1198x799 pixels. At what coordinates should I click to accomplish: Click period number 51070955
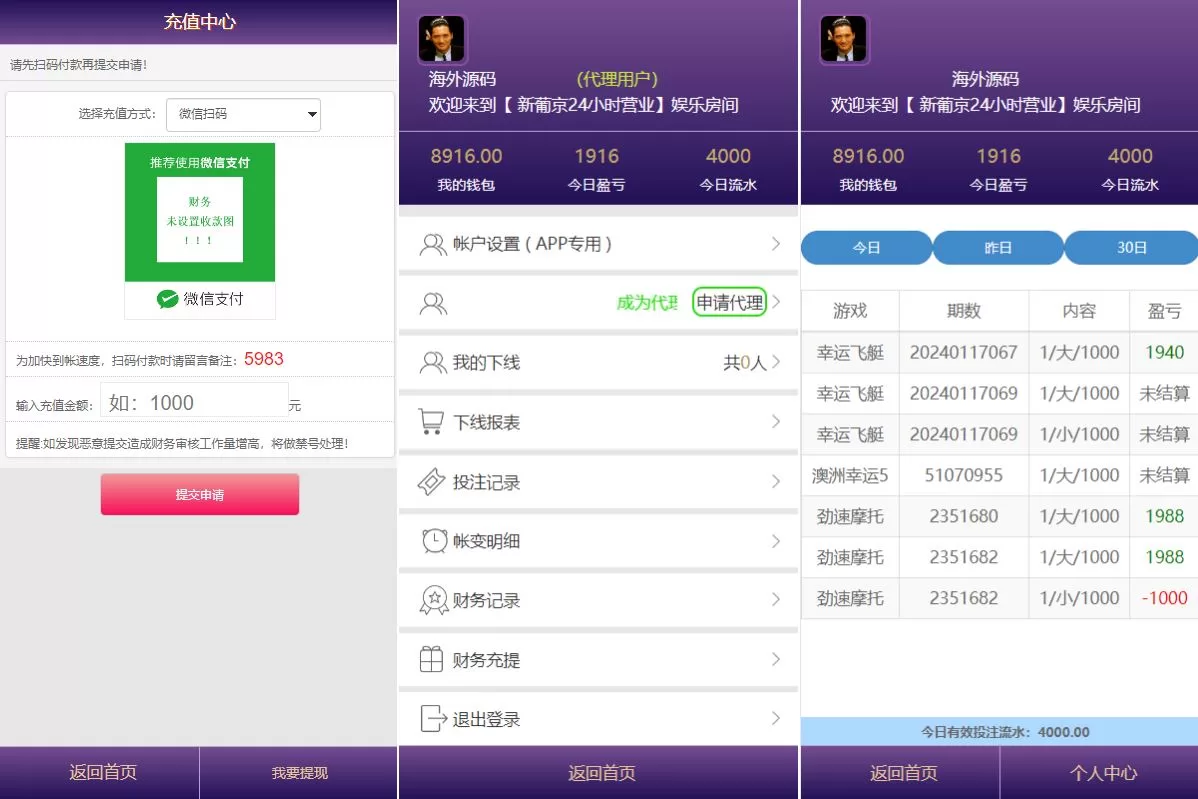coord(963,475)
